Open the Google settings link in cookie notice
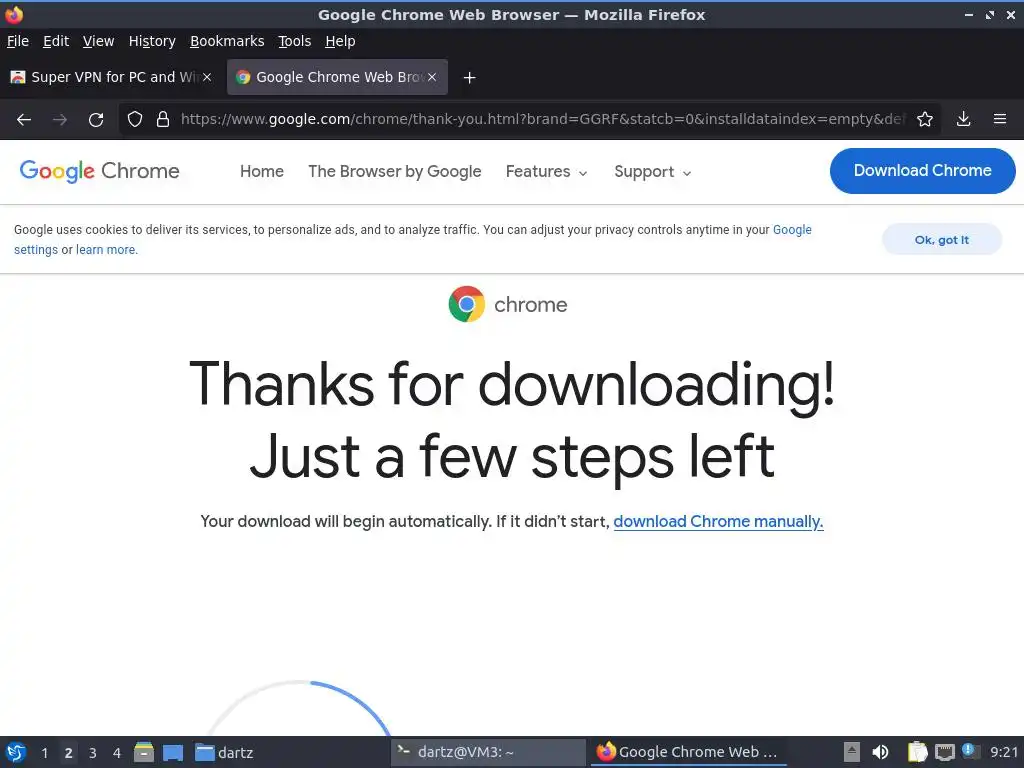1024x768 pixels. (792, 230)
